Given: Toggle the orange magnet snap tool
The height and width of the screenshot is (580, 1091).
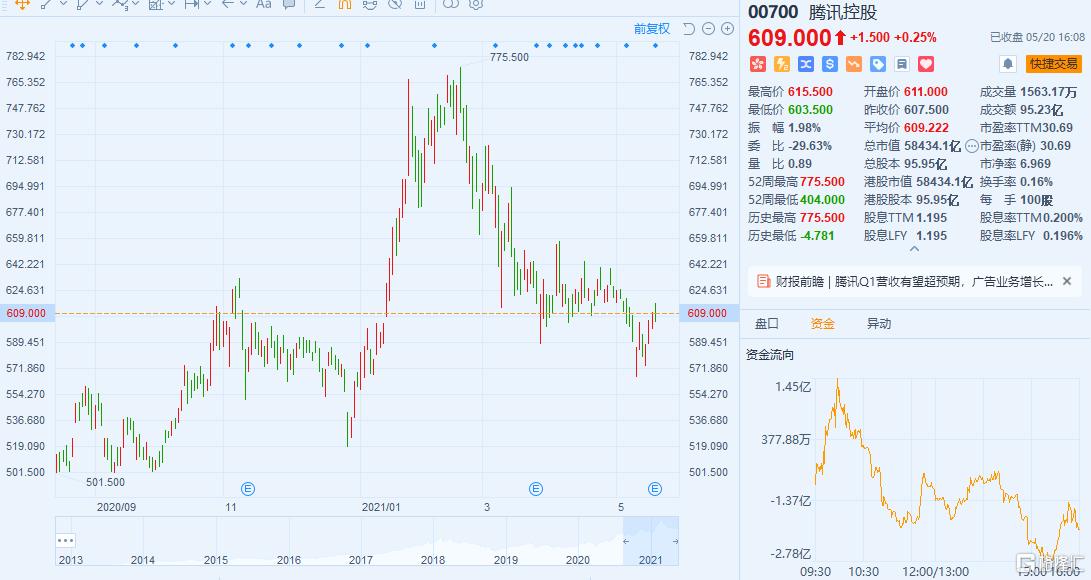Looking at the screenshot, I should [x=344, y=4].
